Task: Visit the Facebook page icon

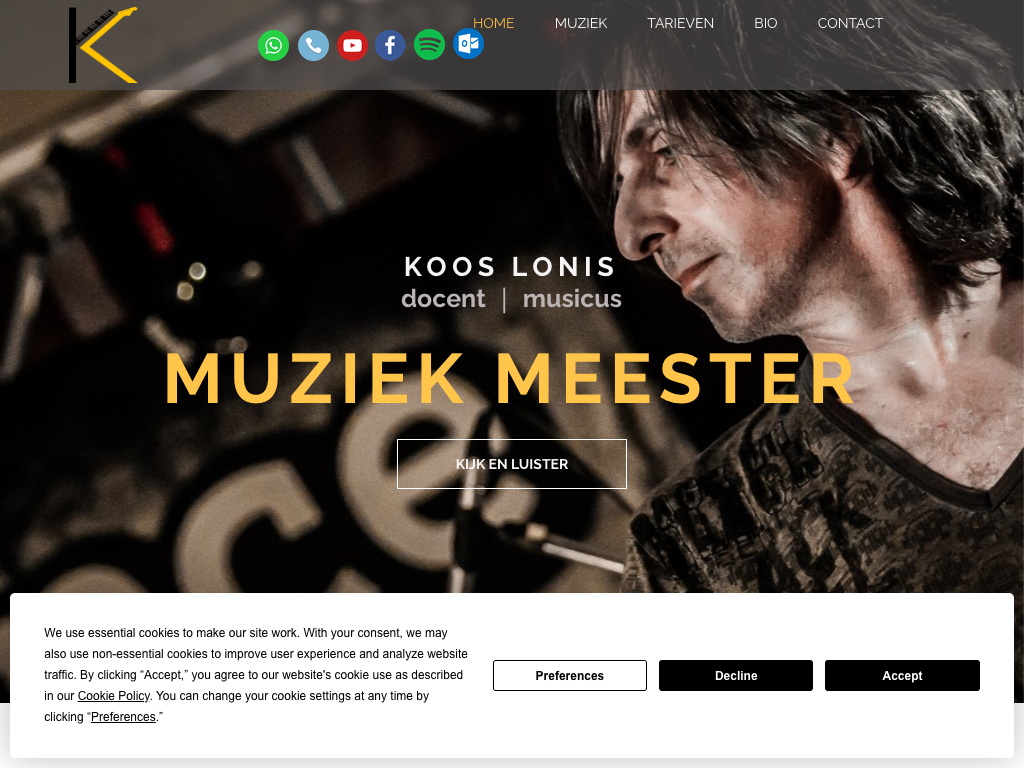Action: (390, 46)
